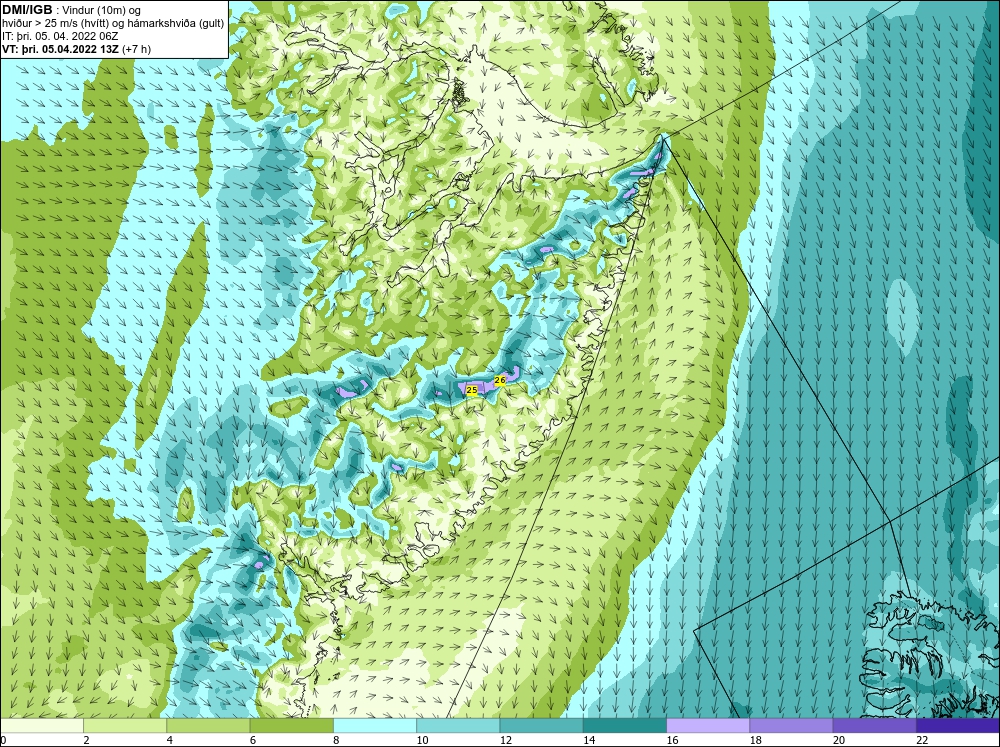
Task: Select the 16–18 m/s lavender legend swatch
Action: 708,726
